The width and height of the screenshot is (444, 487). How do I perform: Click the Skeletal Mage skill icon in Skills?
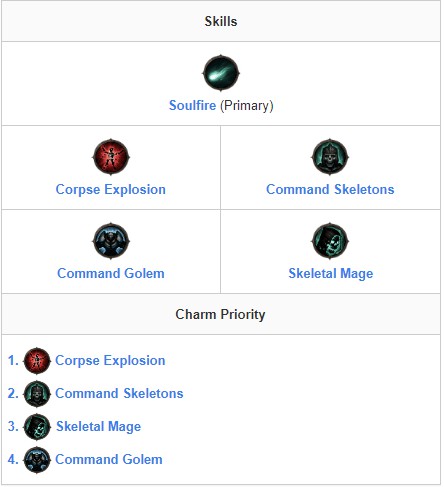pos(330,241)
